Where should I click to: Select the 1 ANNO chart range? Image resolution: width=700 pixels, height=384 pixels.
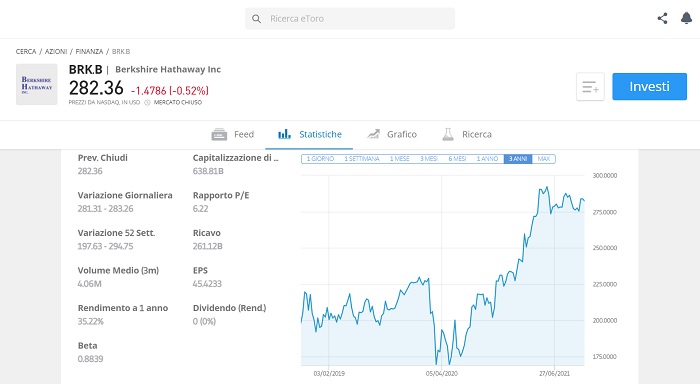488,159
